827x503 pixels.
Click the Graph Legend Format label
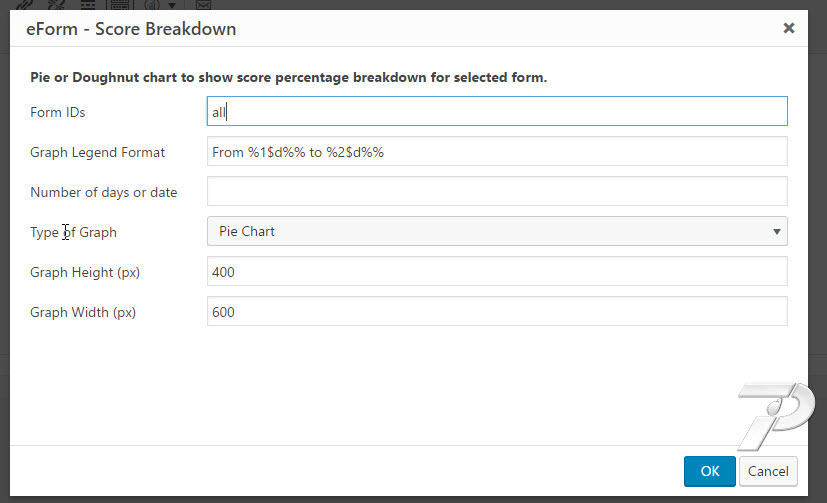[98, 152]
